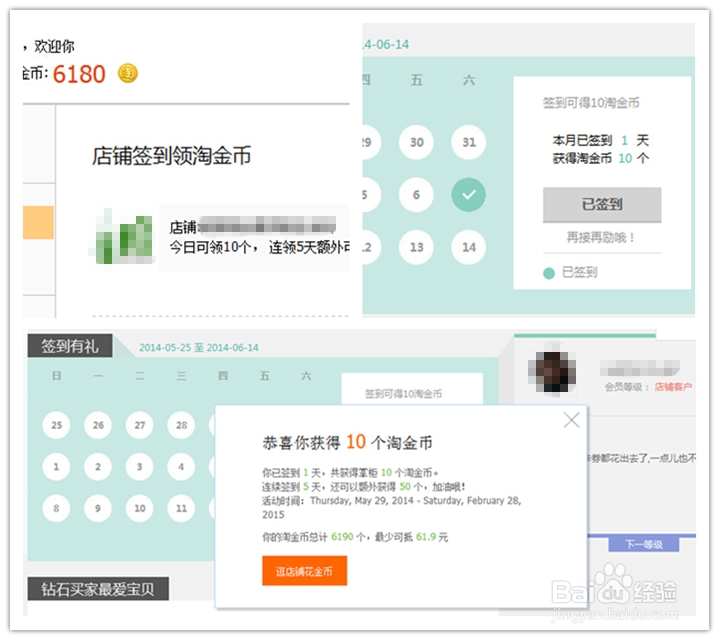The width and height of the screenshot is (719, 640).
Task: Select calendar day 10
Action: pyautogui.click(x=140, y=508)
